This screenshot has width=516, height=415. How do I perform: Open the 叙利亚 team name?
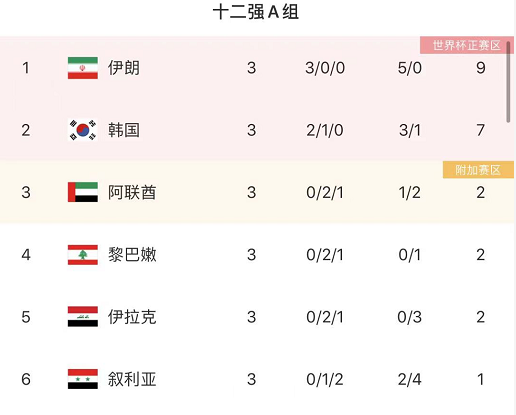132,379
